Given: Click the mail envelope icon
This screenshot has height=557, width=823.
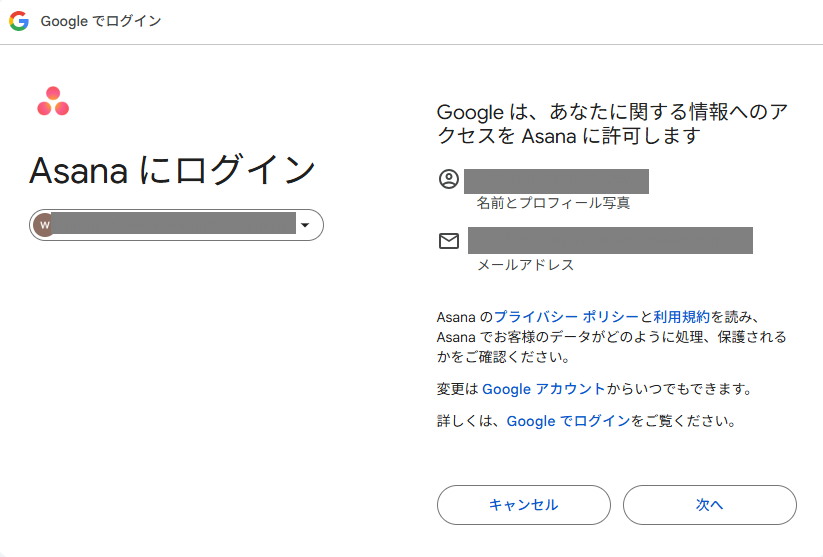Looking at the screenshot, I should click(449, 241).
